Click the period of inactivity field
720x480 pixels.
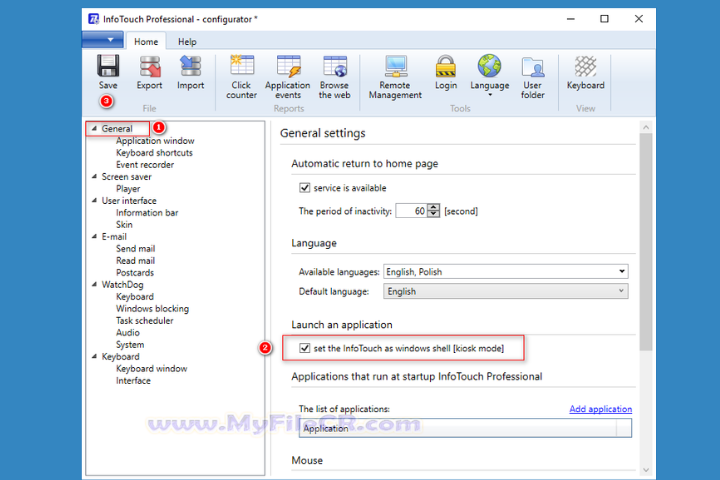coord(412,211)
